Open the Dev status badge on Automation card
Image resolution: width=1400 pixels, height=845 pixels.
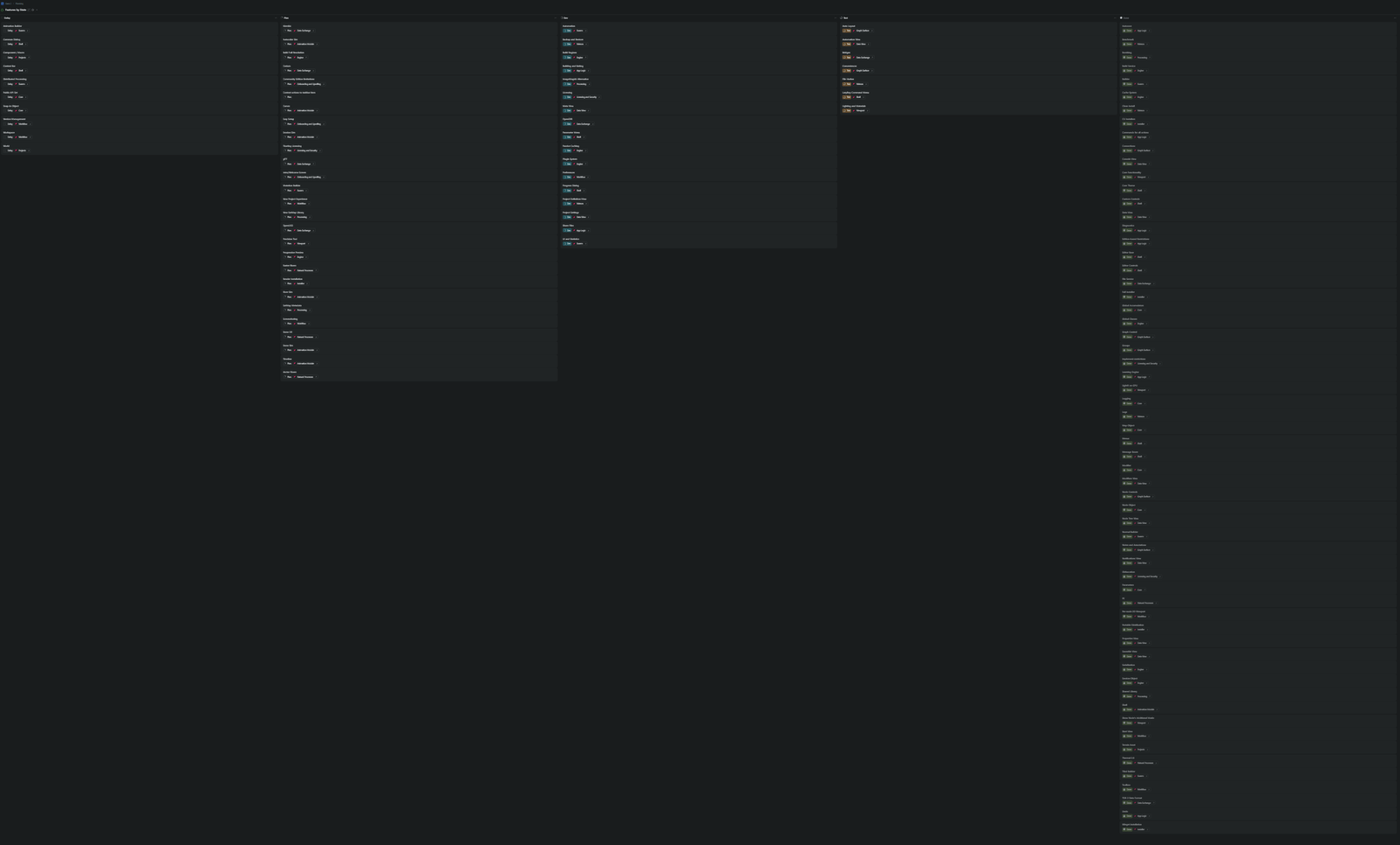[567, 31]
